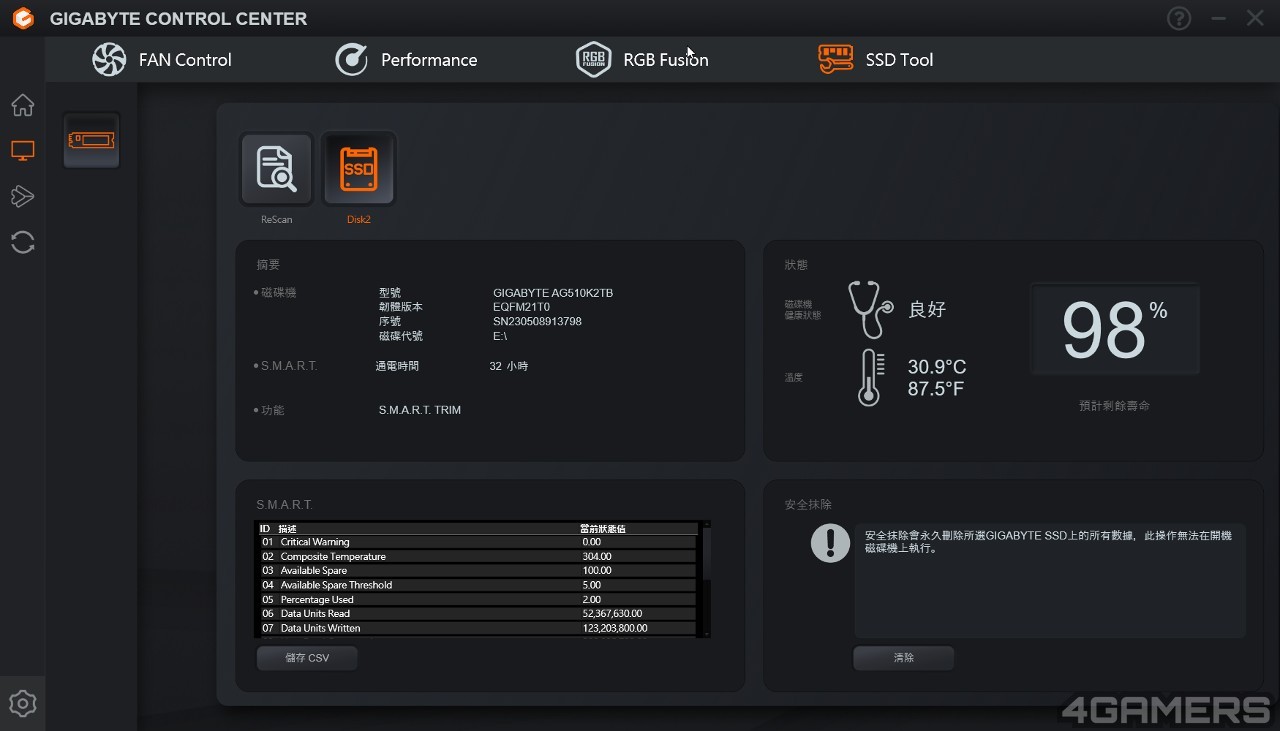
Task: Click the model name GIGABYTE AG510K2TB
Action: (553, 293)
